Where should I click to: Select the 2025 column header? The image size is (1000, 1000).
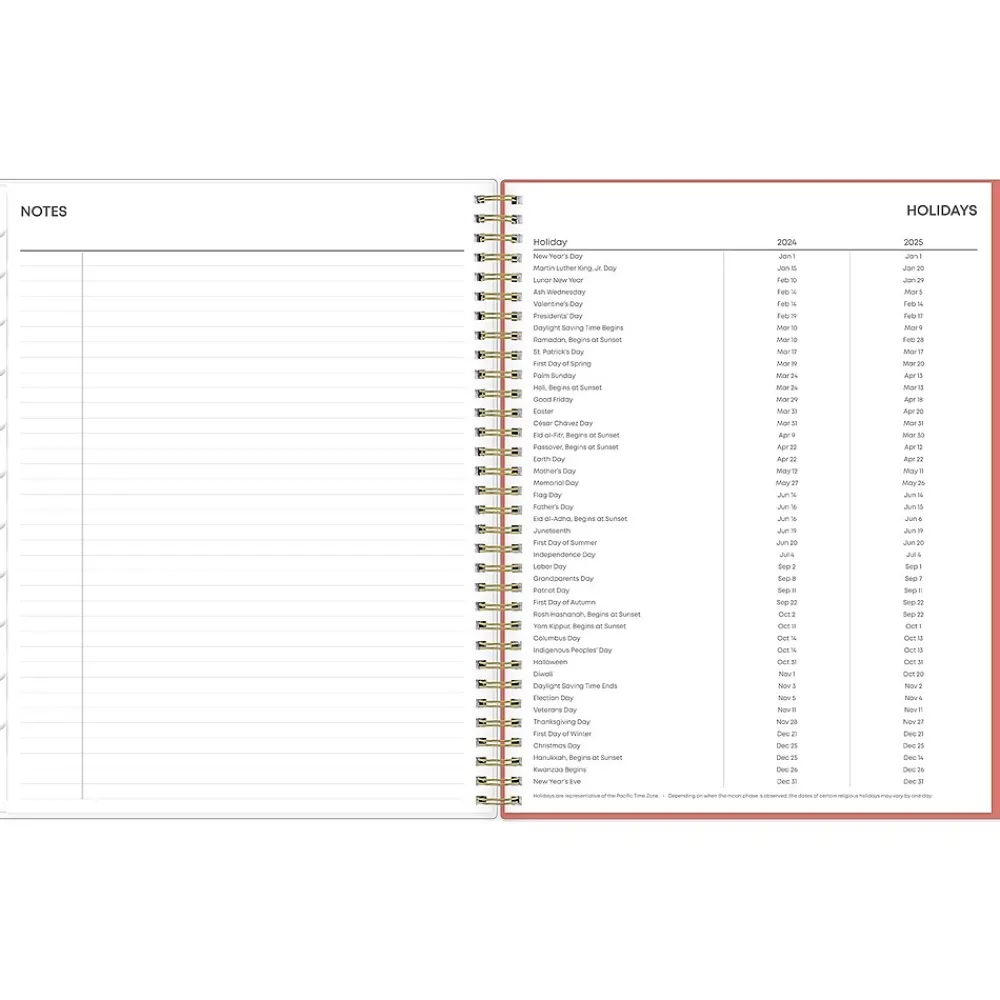[x=913, y=242]
